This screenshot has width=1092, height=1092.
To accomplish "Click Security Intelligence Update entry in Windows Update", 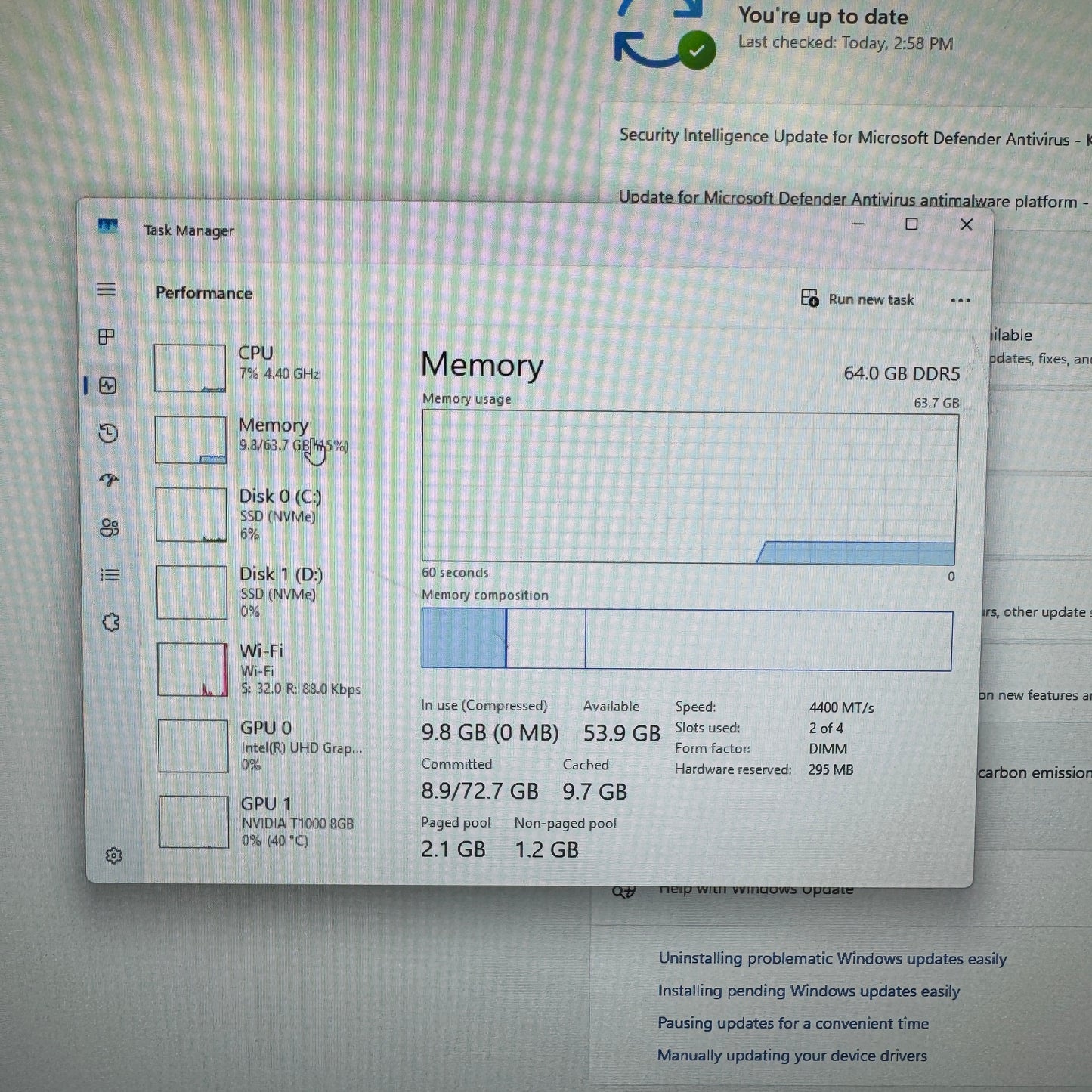I will coord(855,138).
